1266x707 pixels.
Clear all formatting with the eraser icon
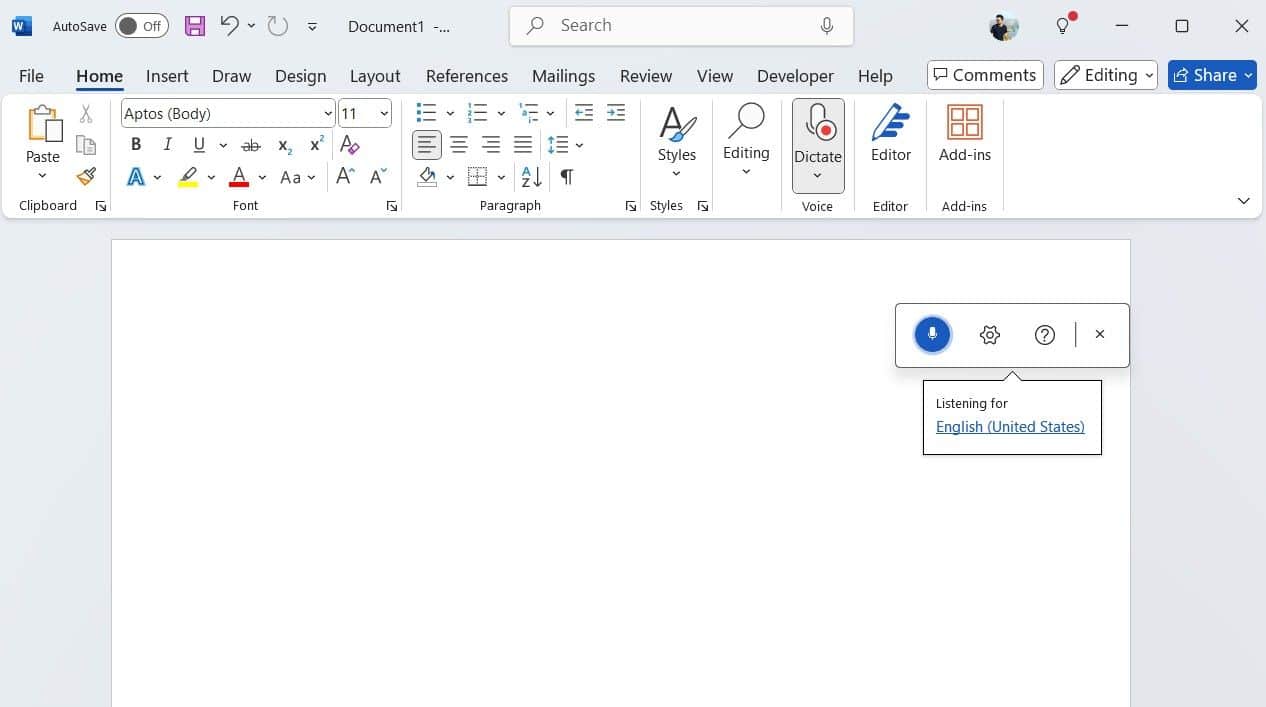pos(350,145)
